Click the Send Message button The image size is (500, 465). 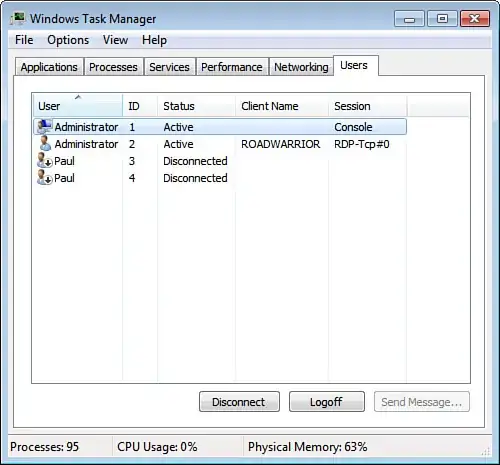pos(422,402)
